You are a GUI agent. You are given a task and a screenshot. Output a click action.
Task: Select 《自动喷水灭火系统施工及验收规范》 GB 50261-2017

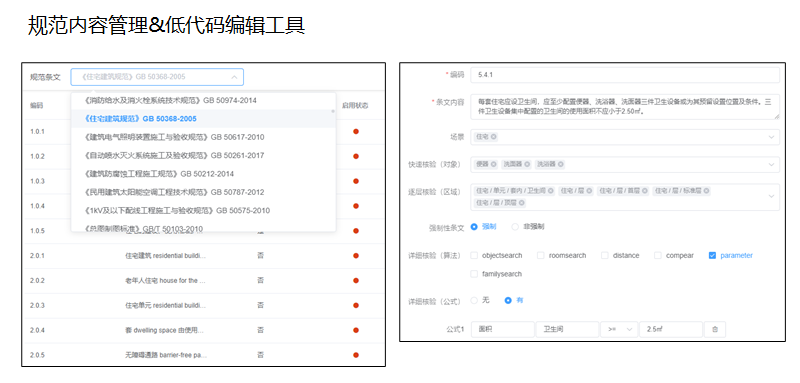(203, 156)
